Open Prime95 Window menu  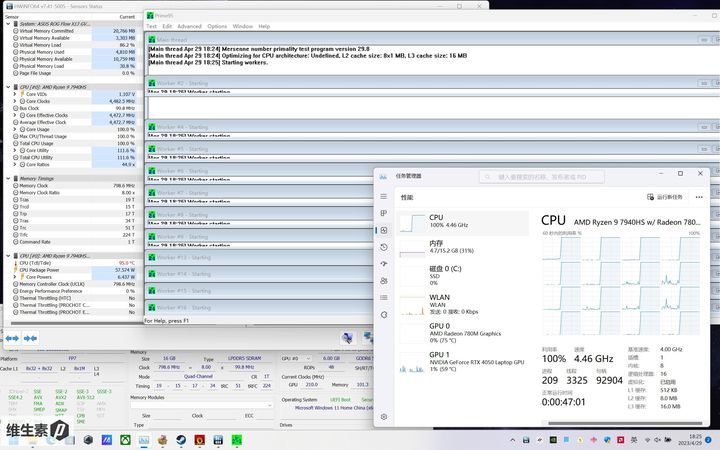(x=242, y=26)
